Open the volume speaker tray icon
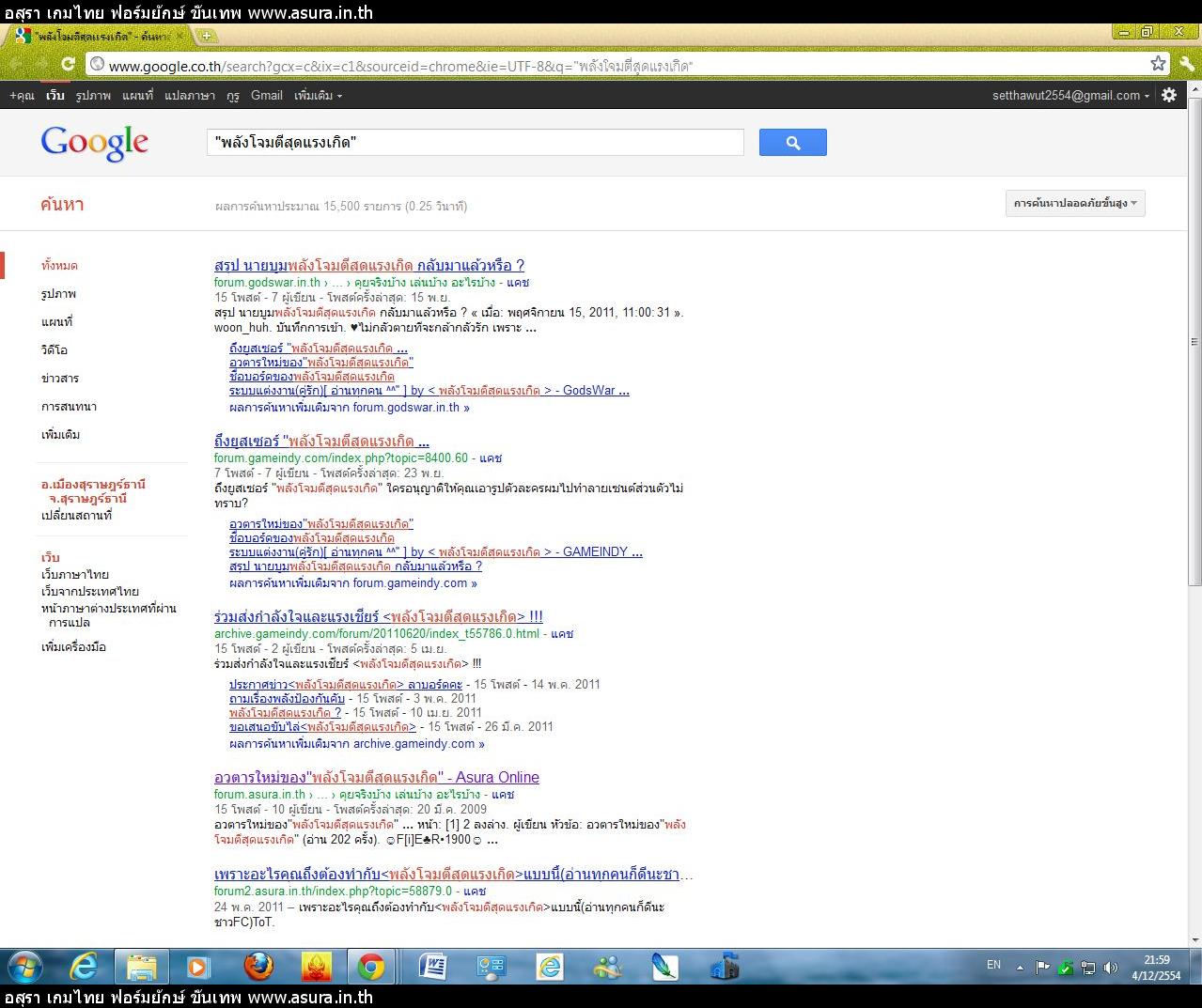The image size is (1202, 1008). [1111, 968]
